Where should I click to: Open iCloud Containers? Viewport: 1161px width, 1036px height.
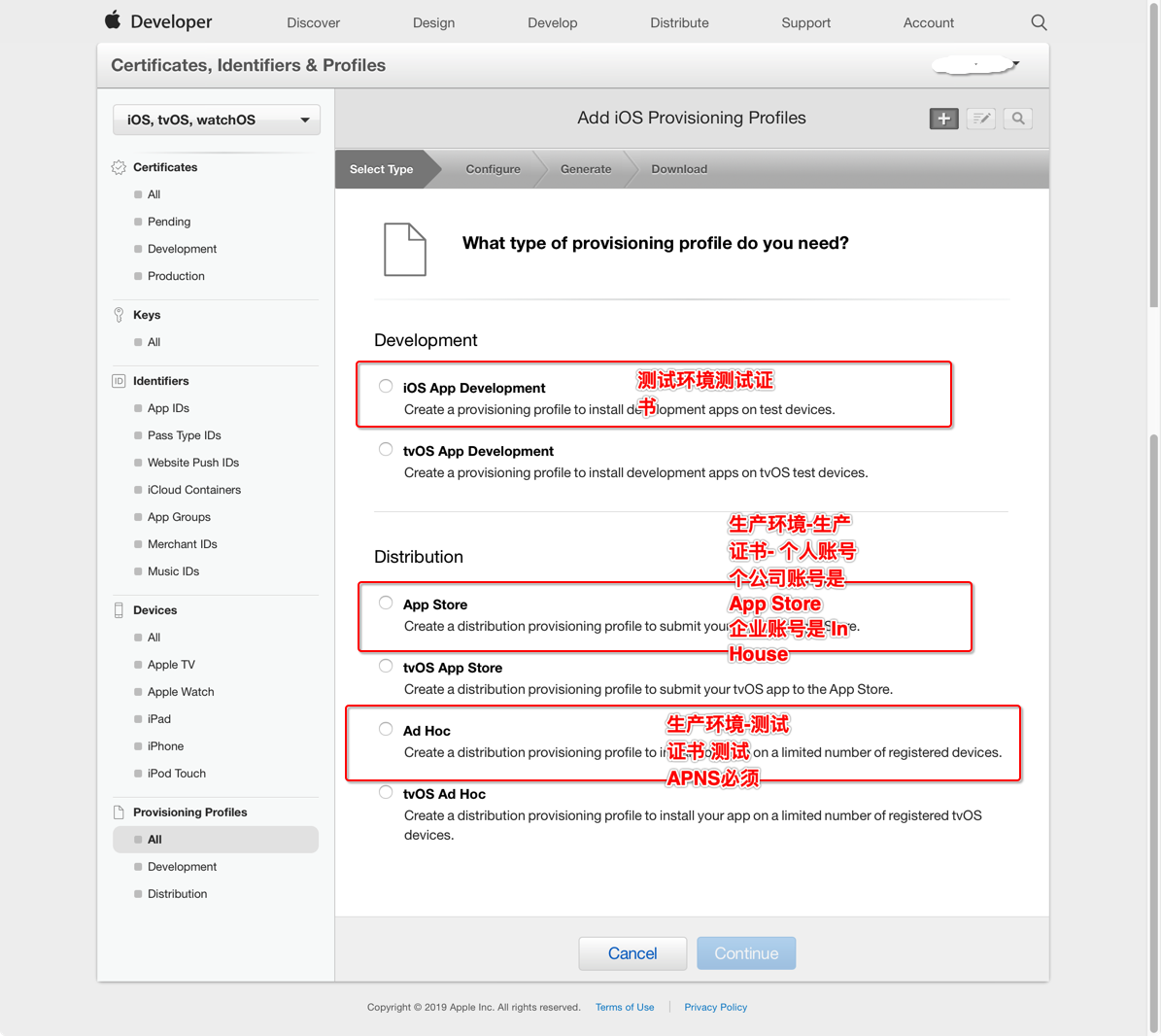[x=194, y=490]
